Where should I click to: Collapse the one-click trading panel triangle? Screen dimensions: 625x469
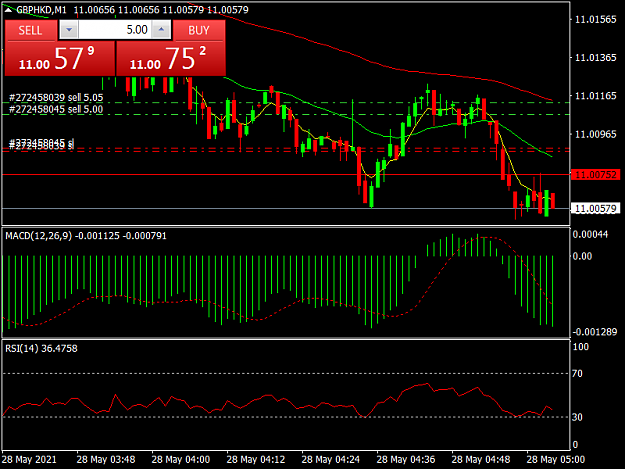coord(8,10)
